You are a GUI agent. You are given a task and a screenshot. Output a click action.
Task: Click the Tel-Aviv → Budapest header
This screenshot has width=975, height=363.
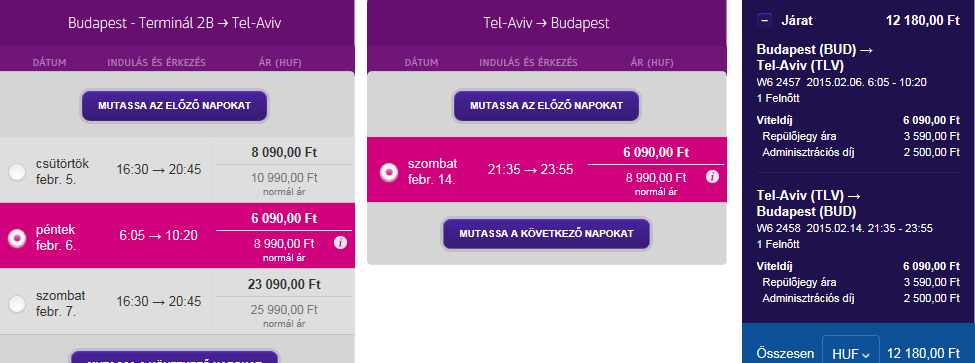pyautogui.click(x=546, y=24)
